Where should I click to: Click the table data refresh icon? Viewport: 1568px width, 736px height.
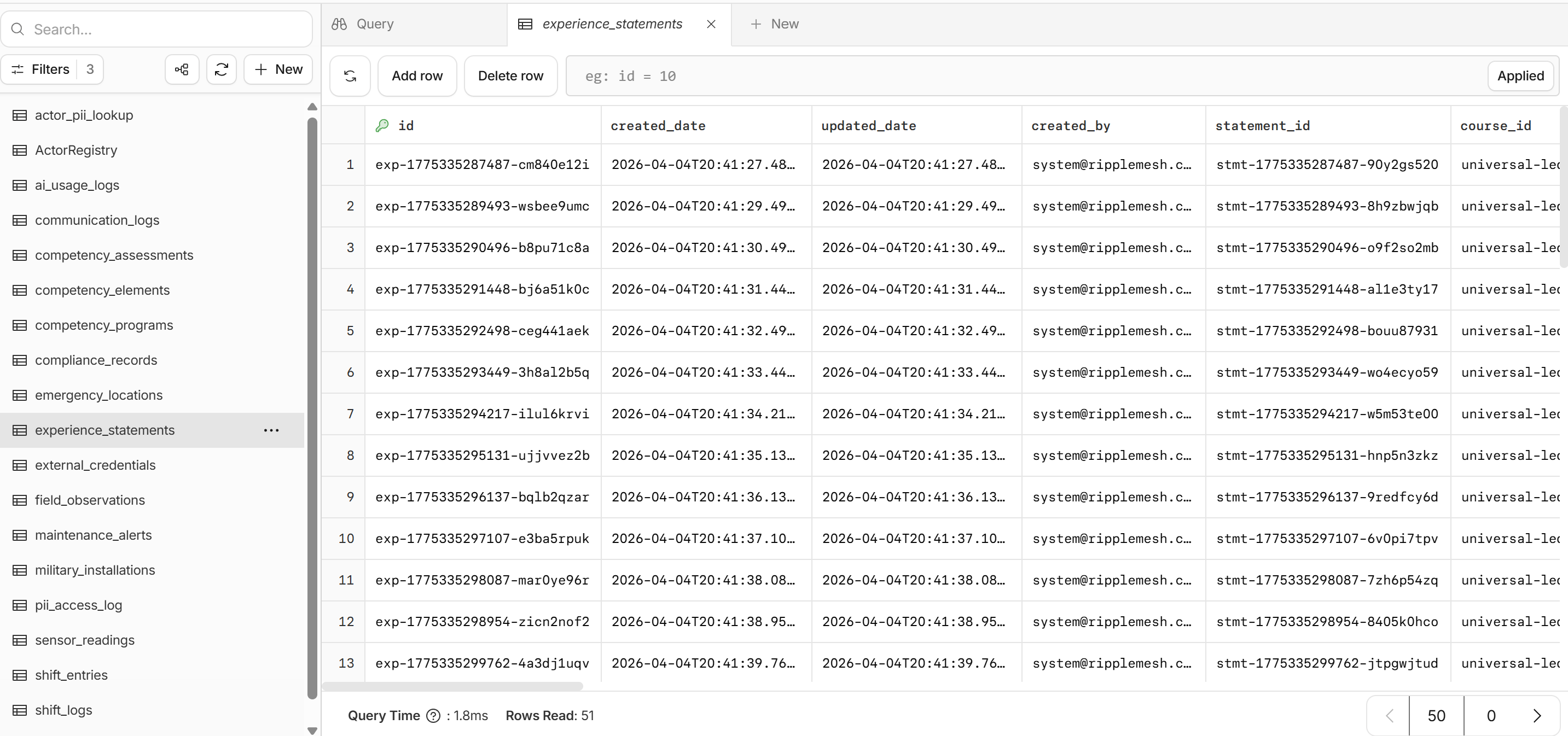click(350, 76)
